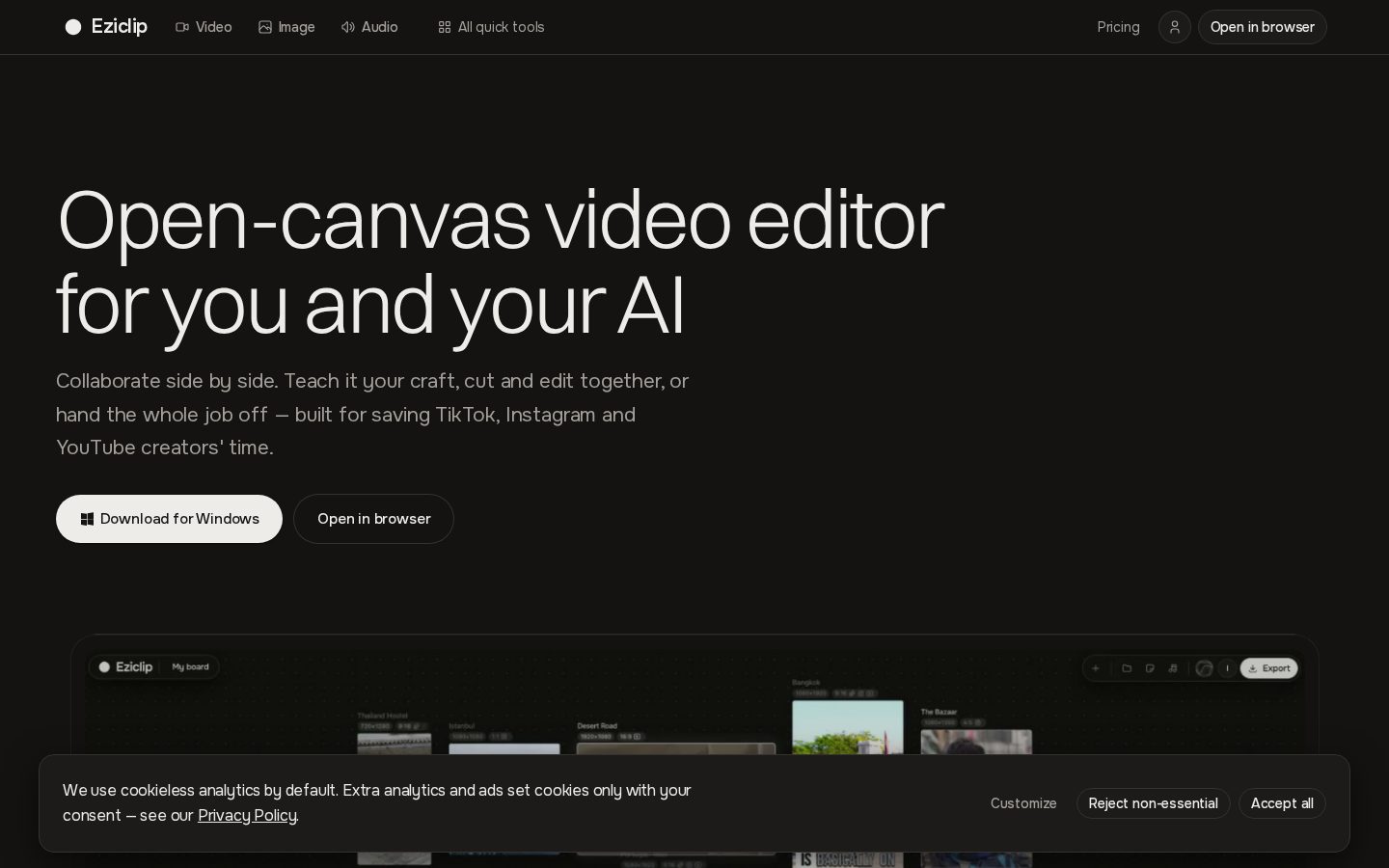Click the Download for Windows button
This screenshot has height=868, width=1389.
pyautogui.click(x=169, y=519)
